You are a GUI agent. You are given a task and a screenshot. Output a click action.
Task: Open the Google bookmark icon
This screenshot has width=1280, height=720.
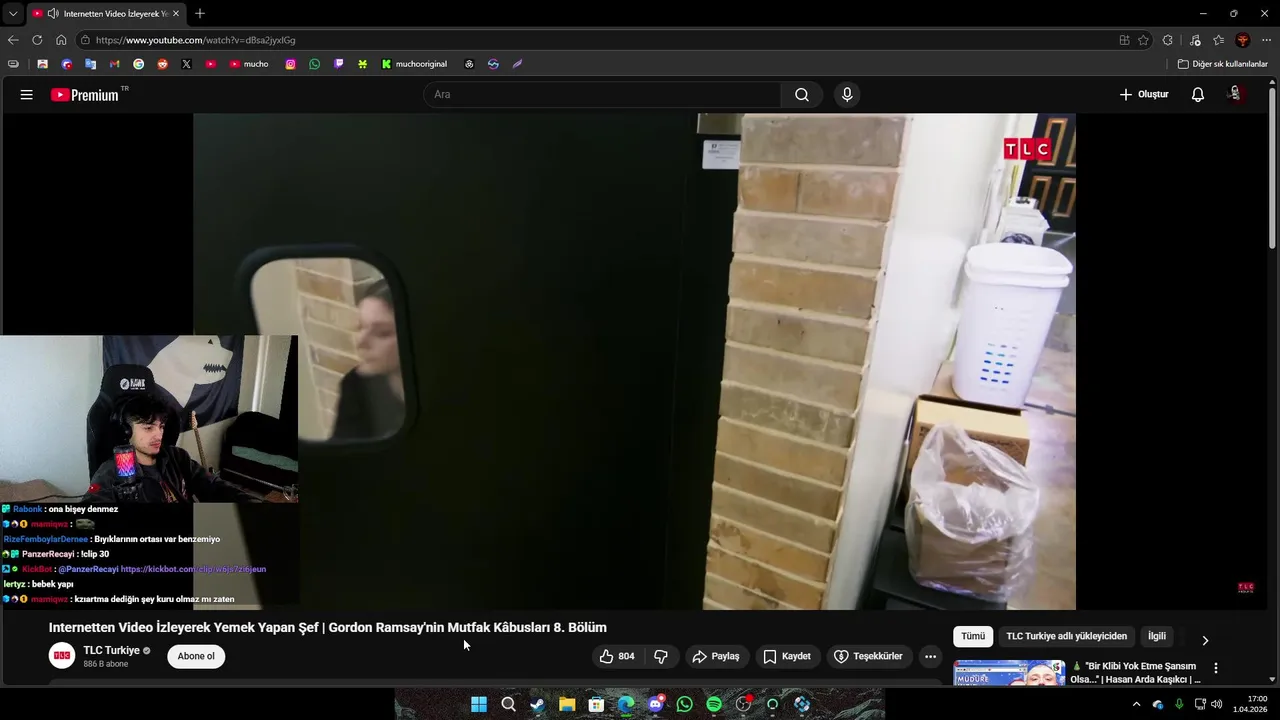(x=138, y=64)
